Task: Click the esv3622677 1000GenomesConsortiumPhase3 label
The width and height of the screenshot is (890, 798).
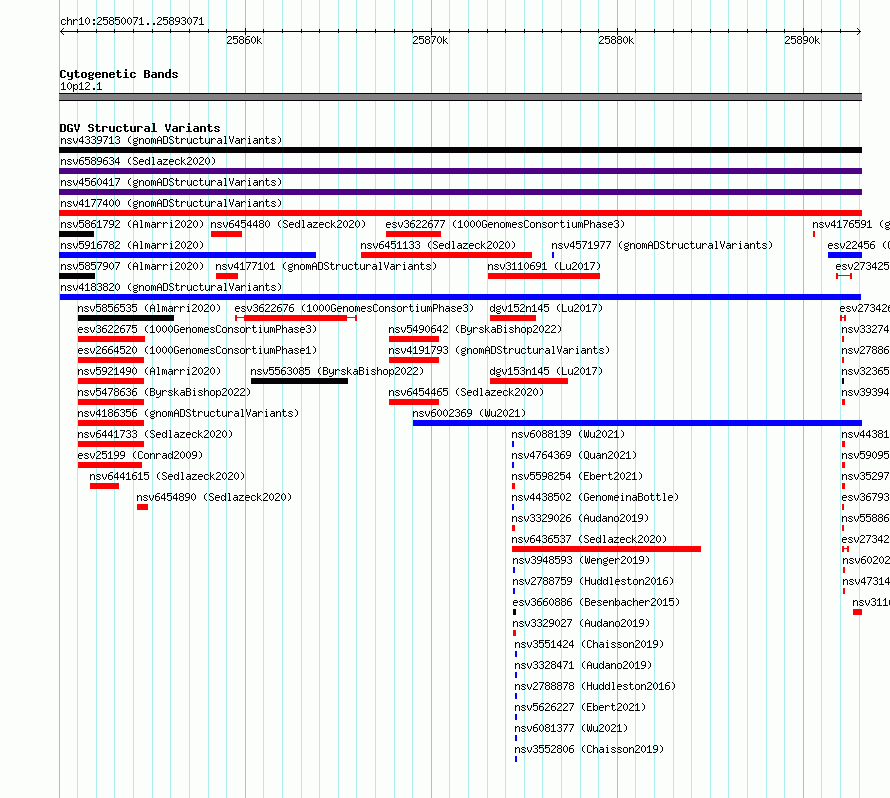Action: pyautogui.click(x=505, y=224)
